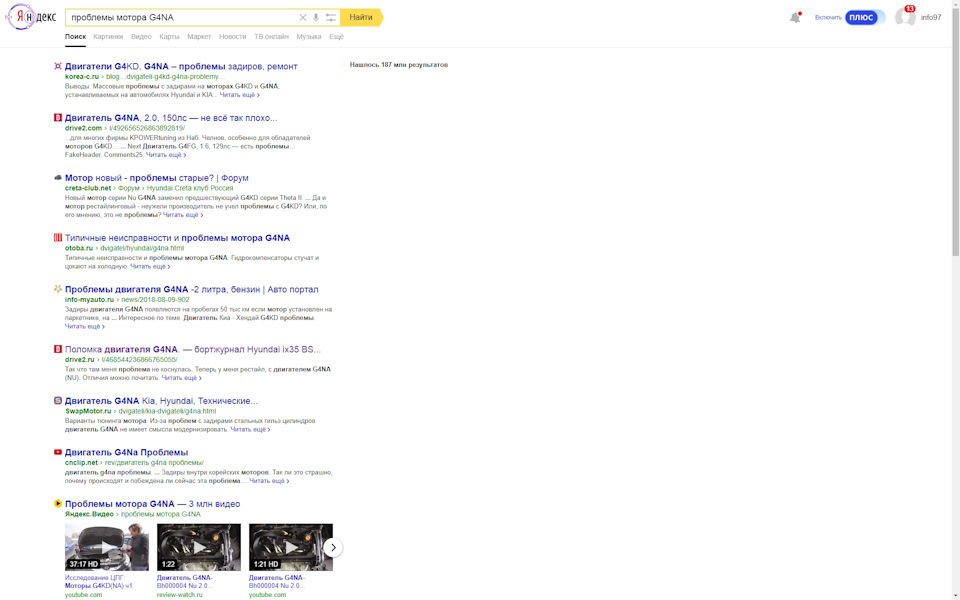Go to the Новости tab

(233, 37)
